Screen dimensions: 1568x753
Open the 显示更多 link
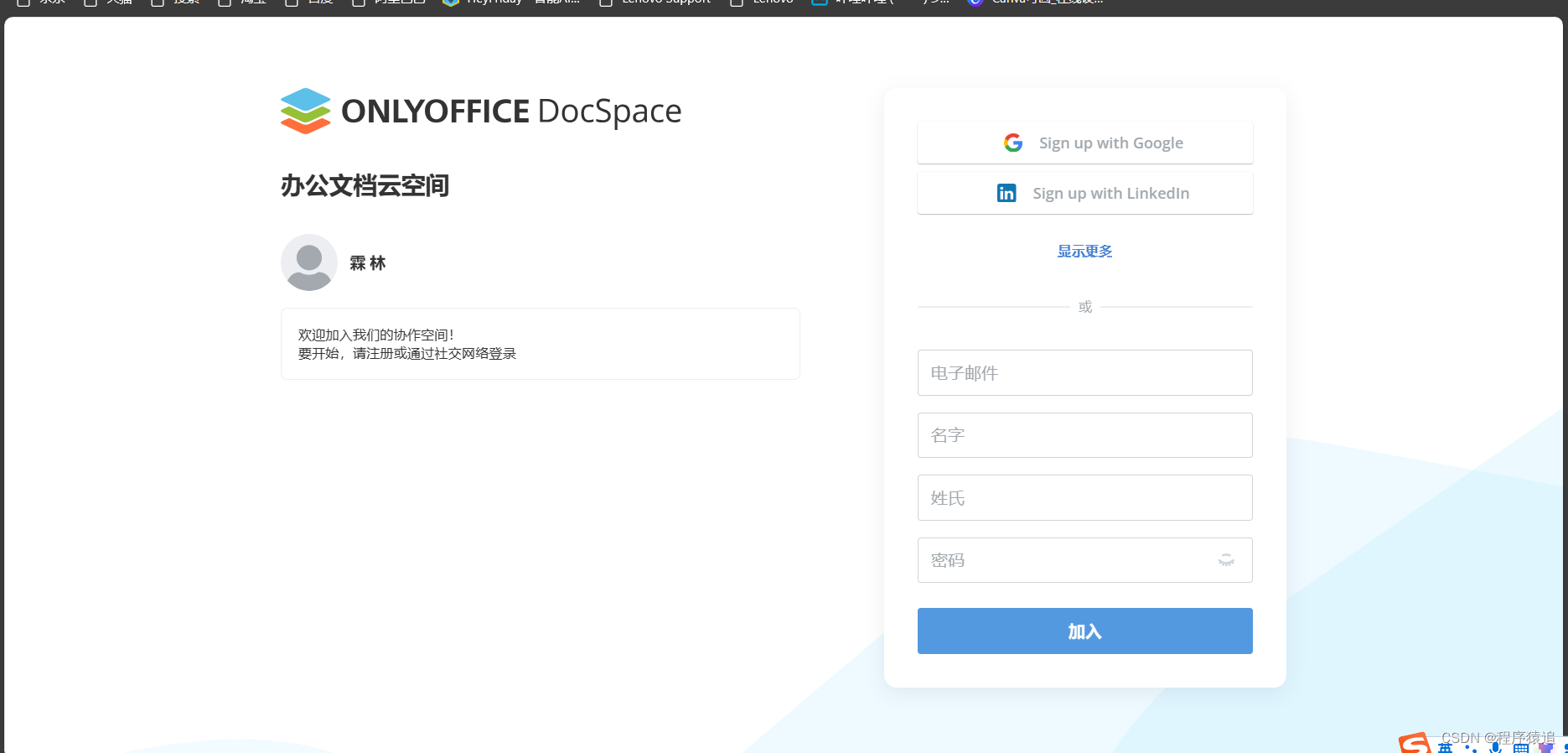coord(1084,251)
